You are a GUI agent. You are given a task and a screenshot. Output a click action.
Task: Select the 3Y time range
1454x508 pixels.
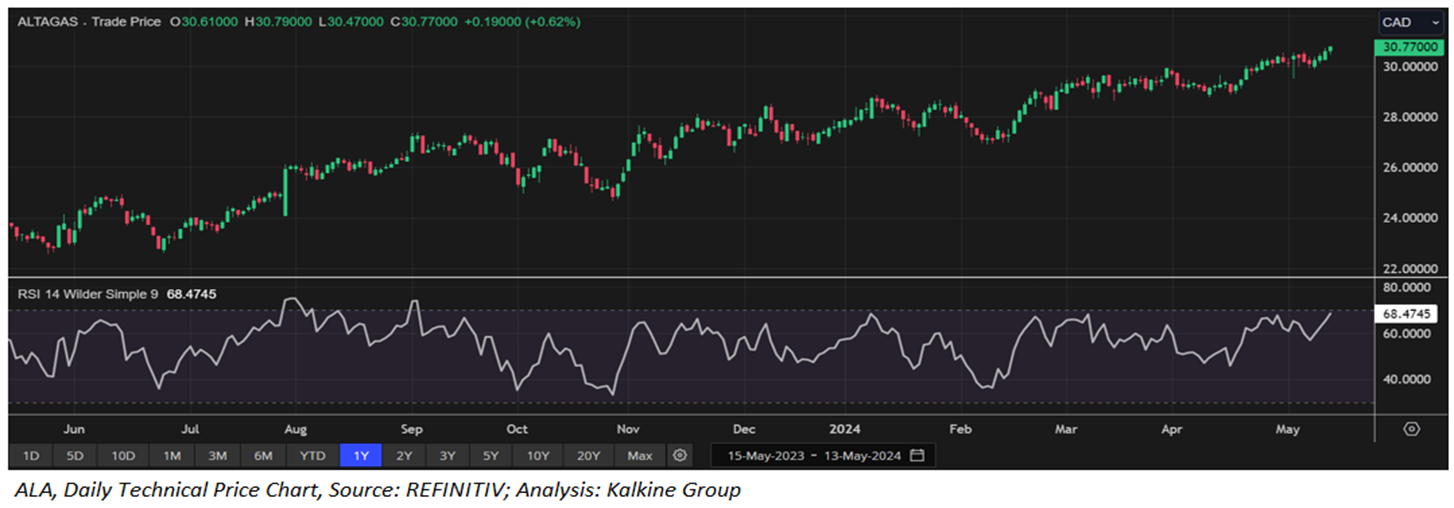447,456
